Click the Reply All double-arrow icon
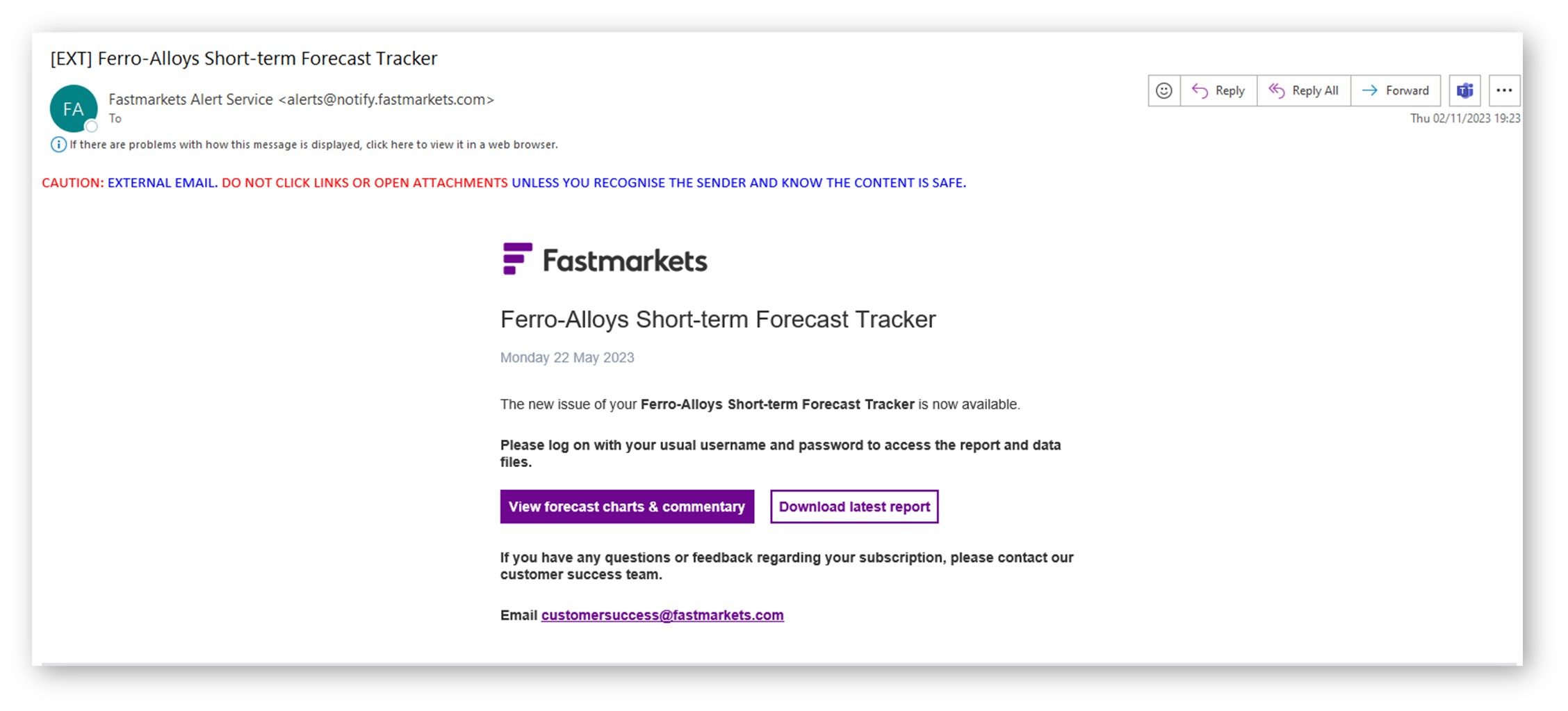Viewport: 1568px width, 711px height. 1277,91
